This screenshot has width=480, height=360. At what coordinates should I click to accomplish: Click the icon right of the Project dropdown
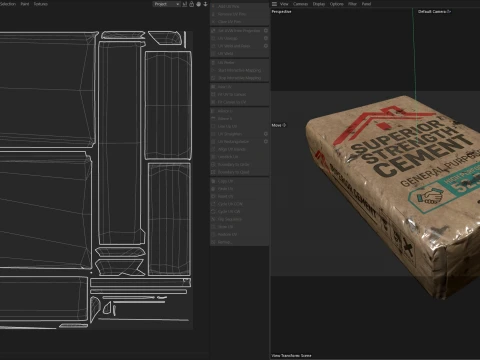pyautogui.click(x=184, y=4)
